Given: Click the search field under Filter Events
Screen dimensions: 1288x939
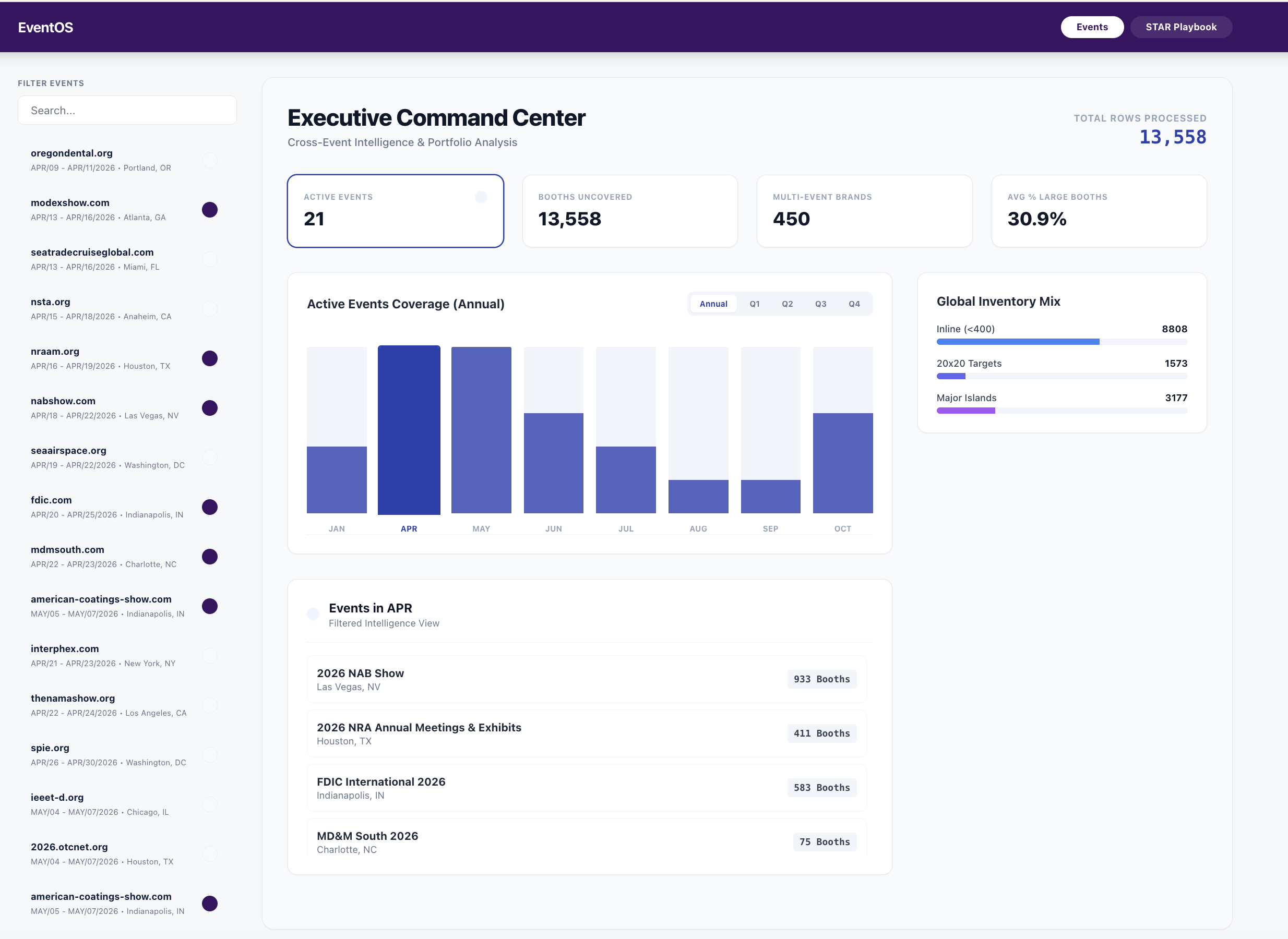Looking at the screenshot, I should pyautogui.click(x=127, y=110).
